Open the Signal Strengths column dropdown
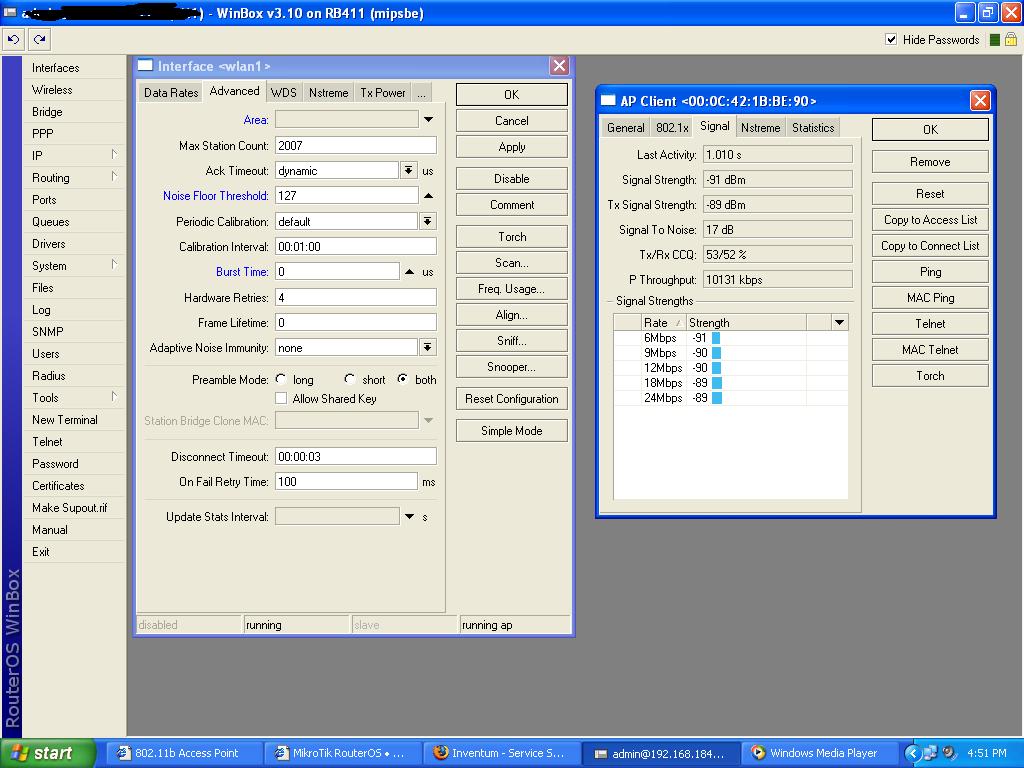 tap(840, 322)
